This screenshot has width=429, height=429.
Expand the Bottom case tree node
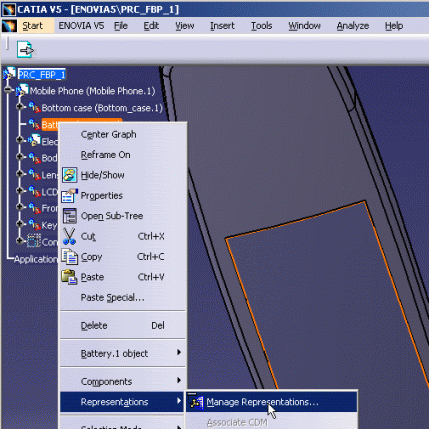pos(20,107)
